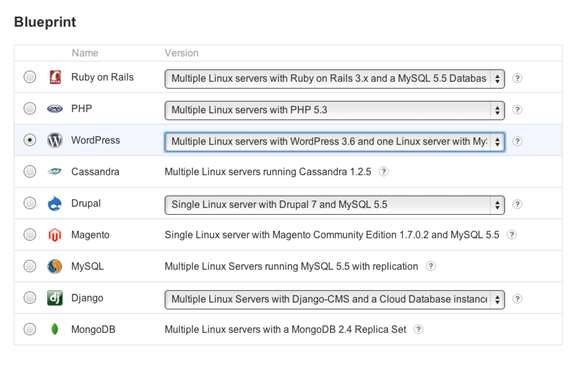Click the MySQL logo icon

pos(55,266)
